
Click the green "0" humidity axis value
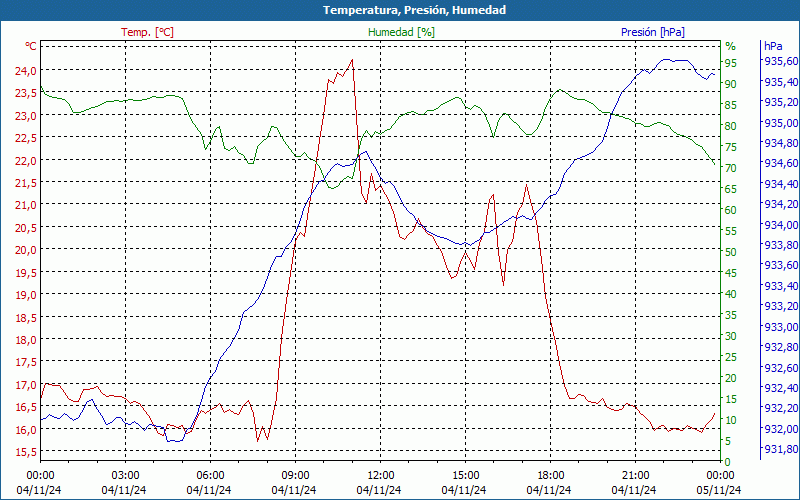[x=728, y=462]
